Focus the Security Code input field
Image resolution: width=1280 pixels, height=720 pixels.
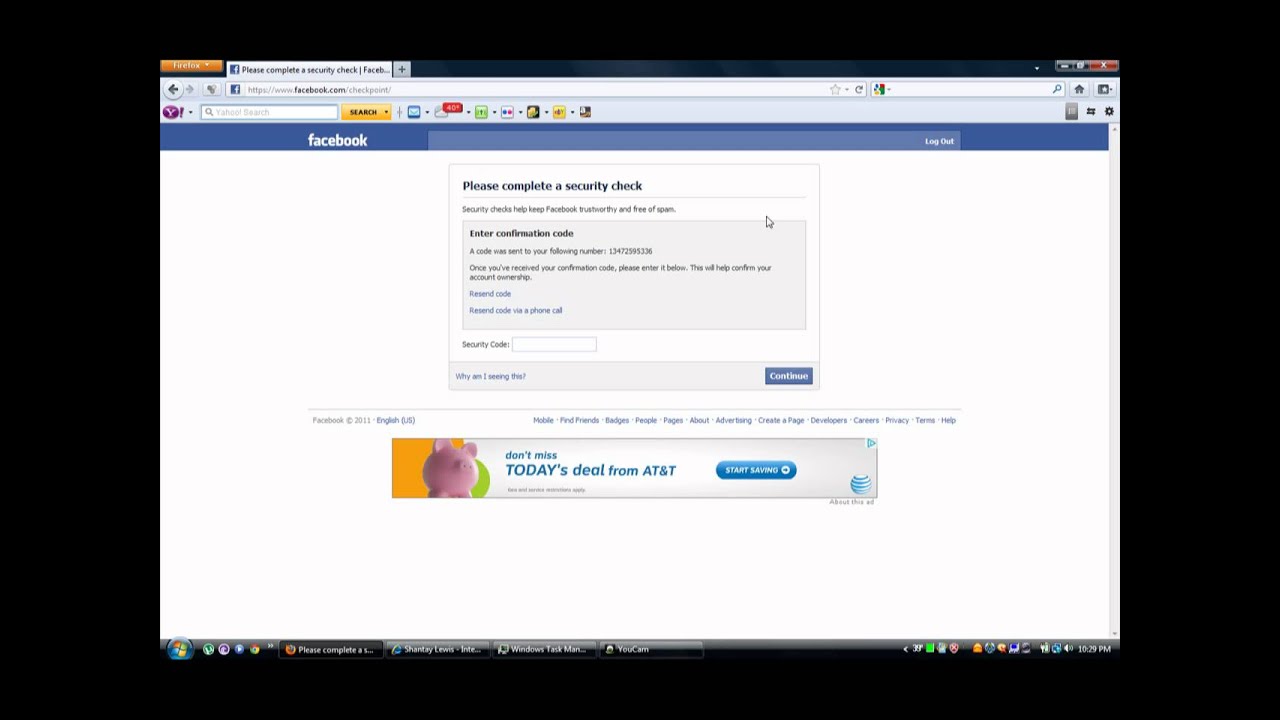click(554, 344)
